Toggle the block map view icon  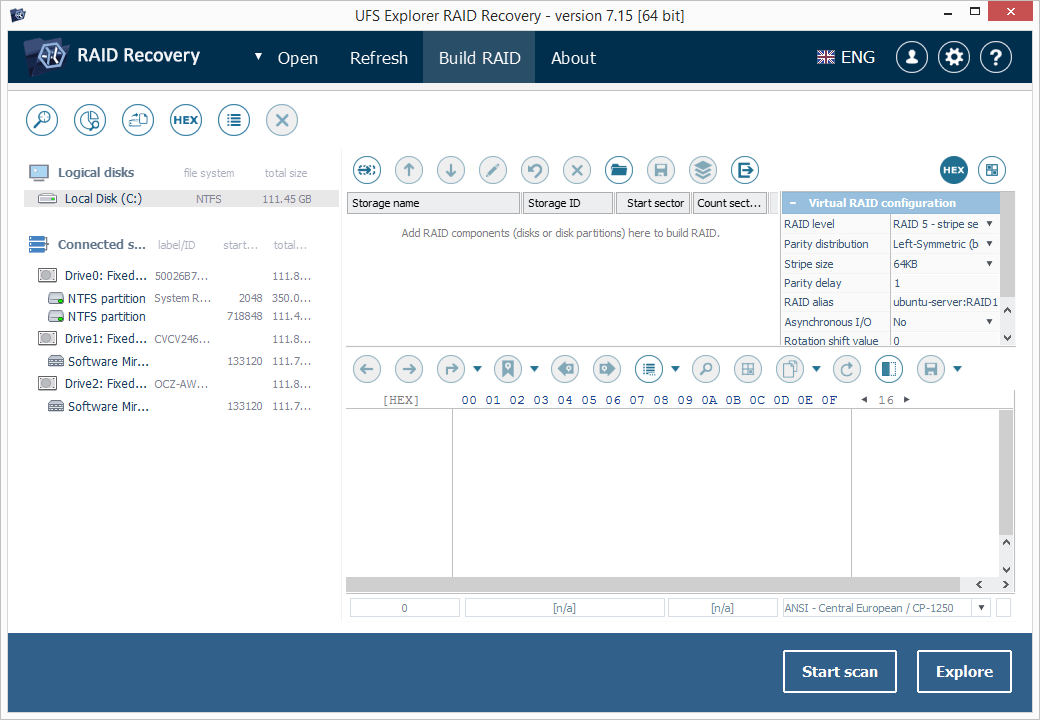pyautogui.click(x=992, y=170)
